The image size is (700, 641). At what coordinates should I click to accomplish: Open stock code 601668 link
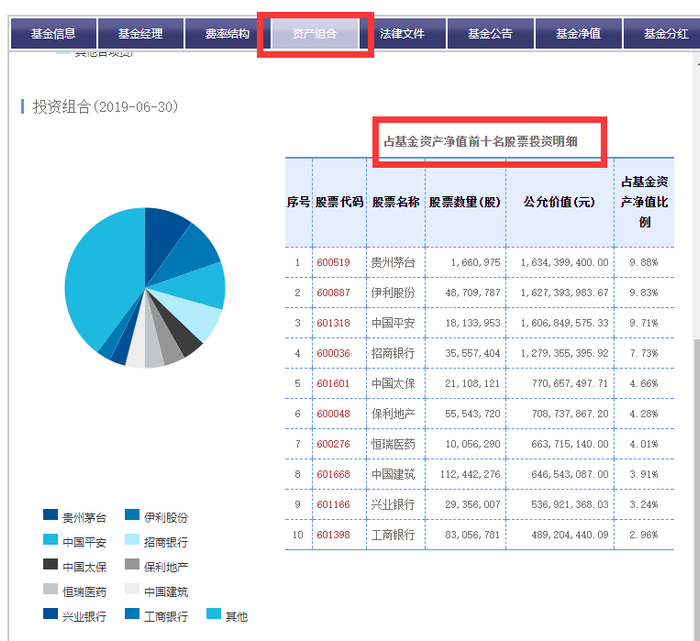pos(333,474)
